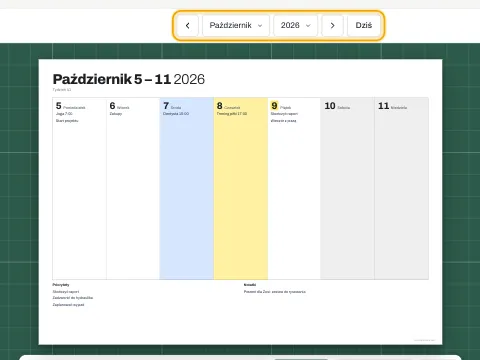Select the day 11 Niedziela column
The width and height of the screenshot is (480, 360).
[x=401, y=188]
